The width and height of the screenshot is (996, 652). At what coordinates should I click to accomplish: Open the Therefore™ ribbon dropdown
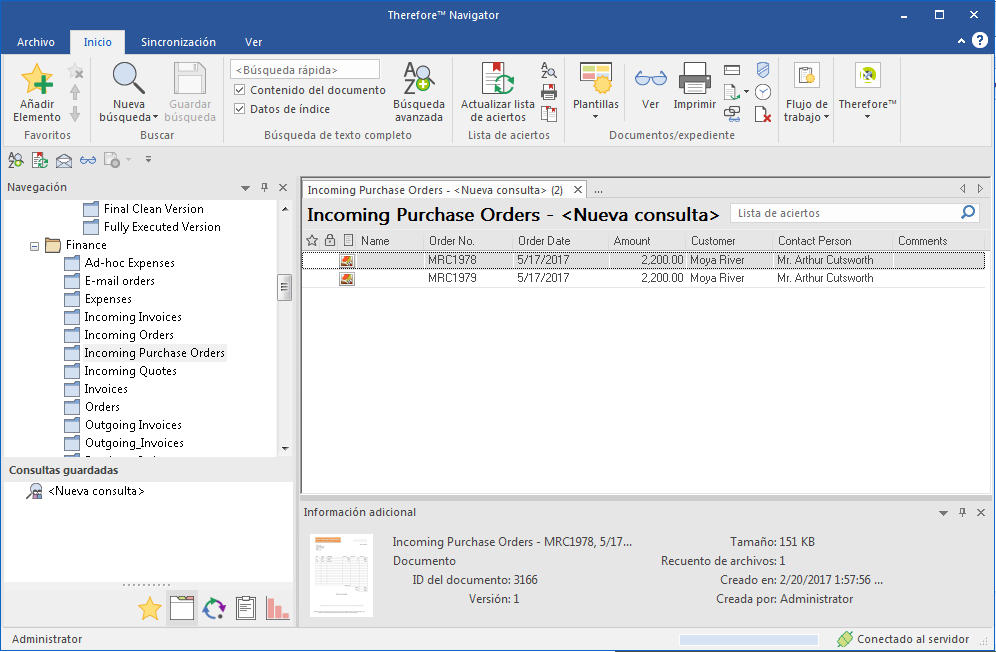(x=867, y=117)
